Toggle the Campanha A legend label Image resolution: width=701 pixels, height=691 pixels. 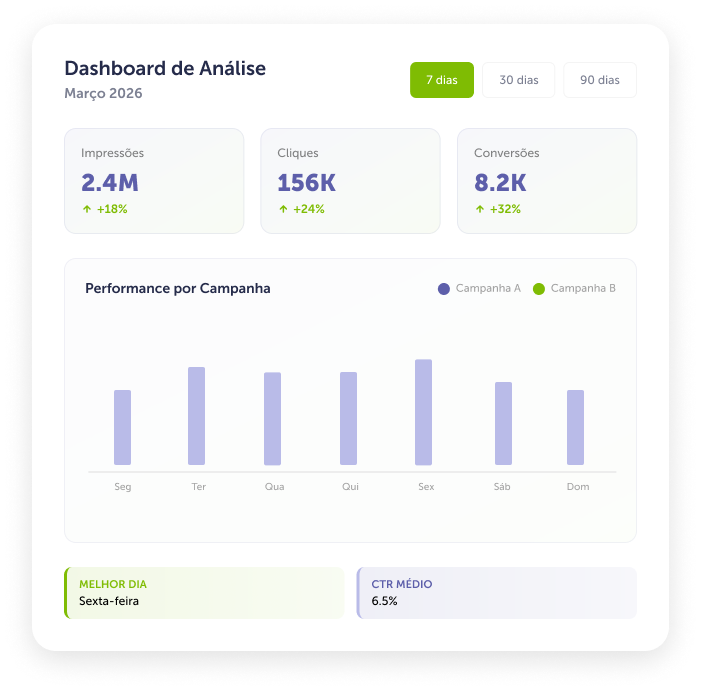488,288
